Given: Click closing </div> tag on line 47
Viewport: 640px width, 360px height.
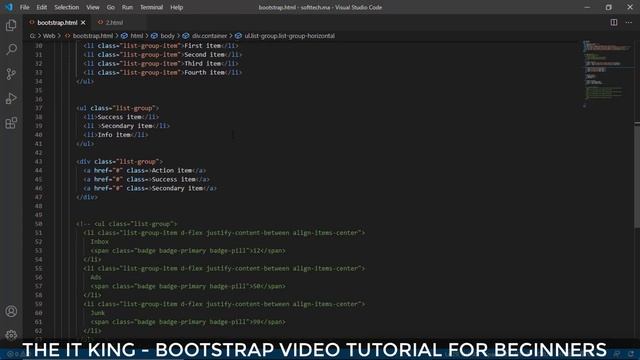Looking at the screenshot, I should coord(87,197).
